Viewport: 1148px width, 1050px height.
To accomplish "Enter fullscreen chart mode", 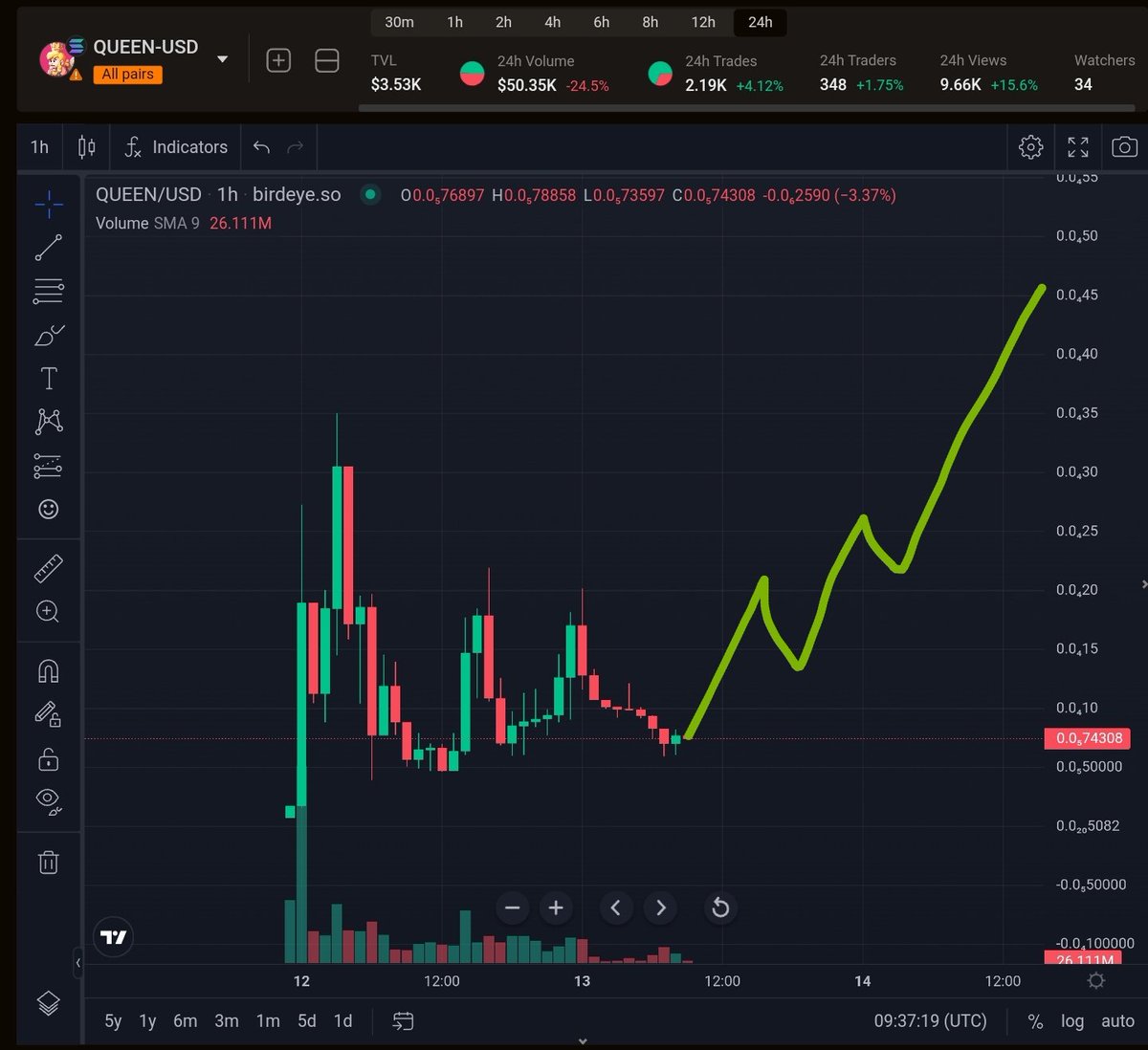I will [1078, 147].
